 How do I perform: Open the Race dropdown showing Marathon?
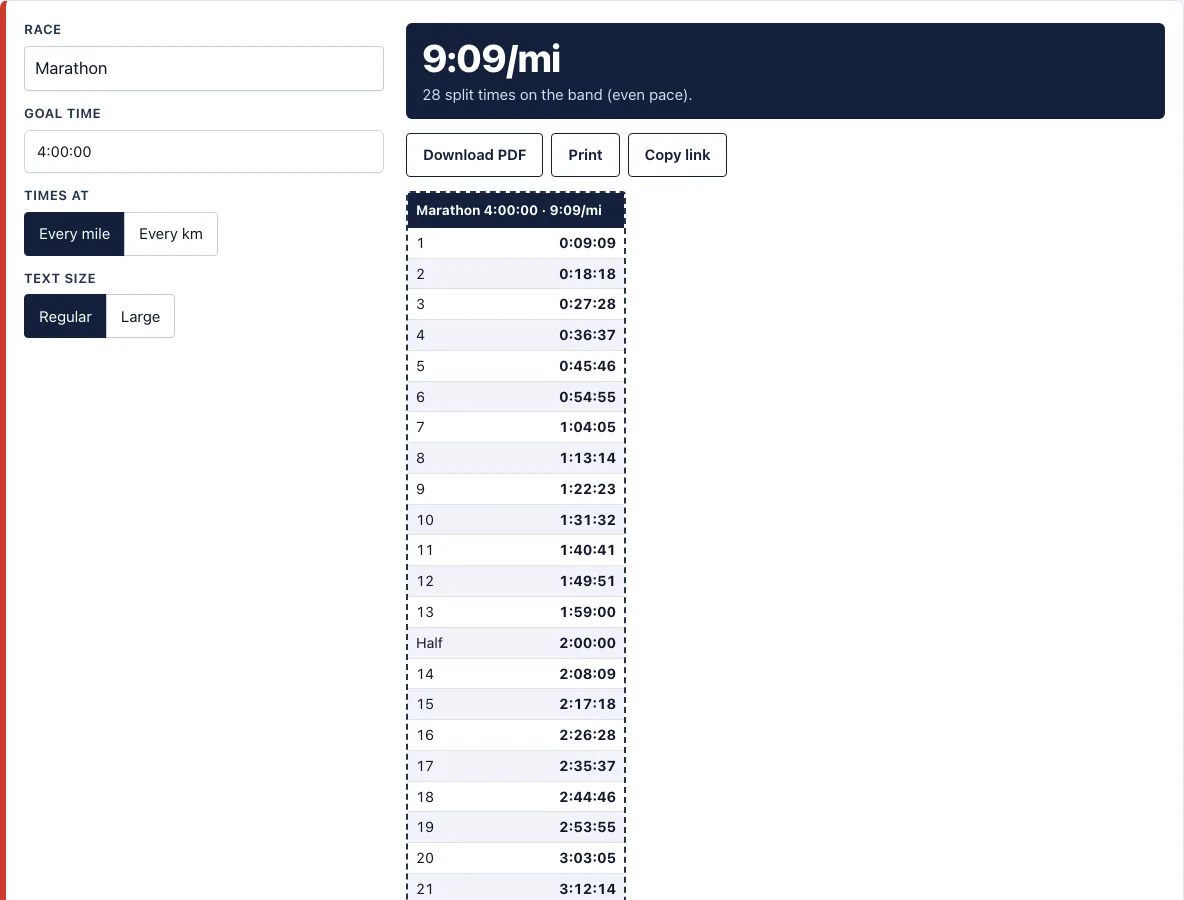coord(204,69)
